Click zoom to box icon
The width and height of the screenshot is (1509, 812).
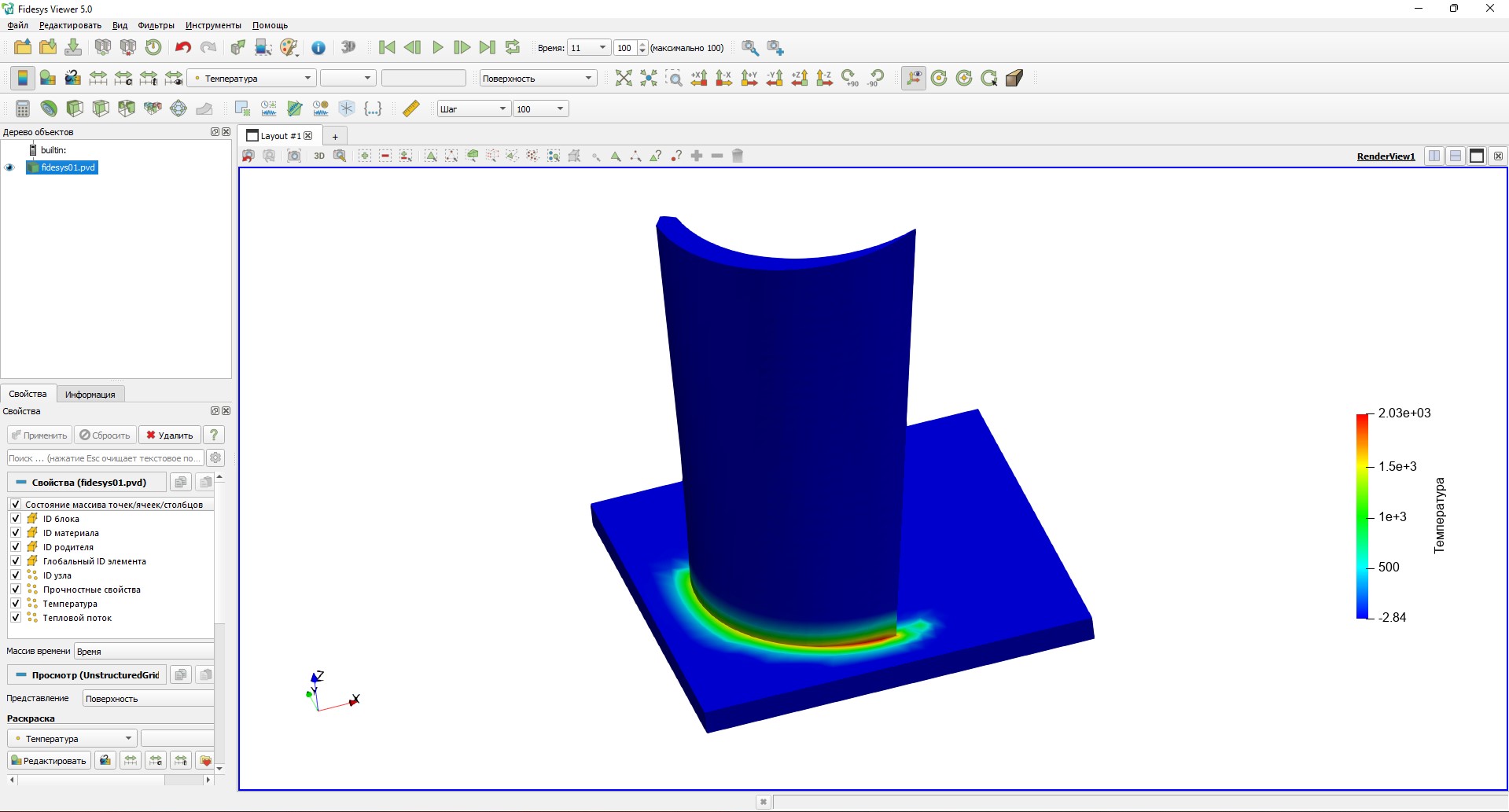(674, 78)
